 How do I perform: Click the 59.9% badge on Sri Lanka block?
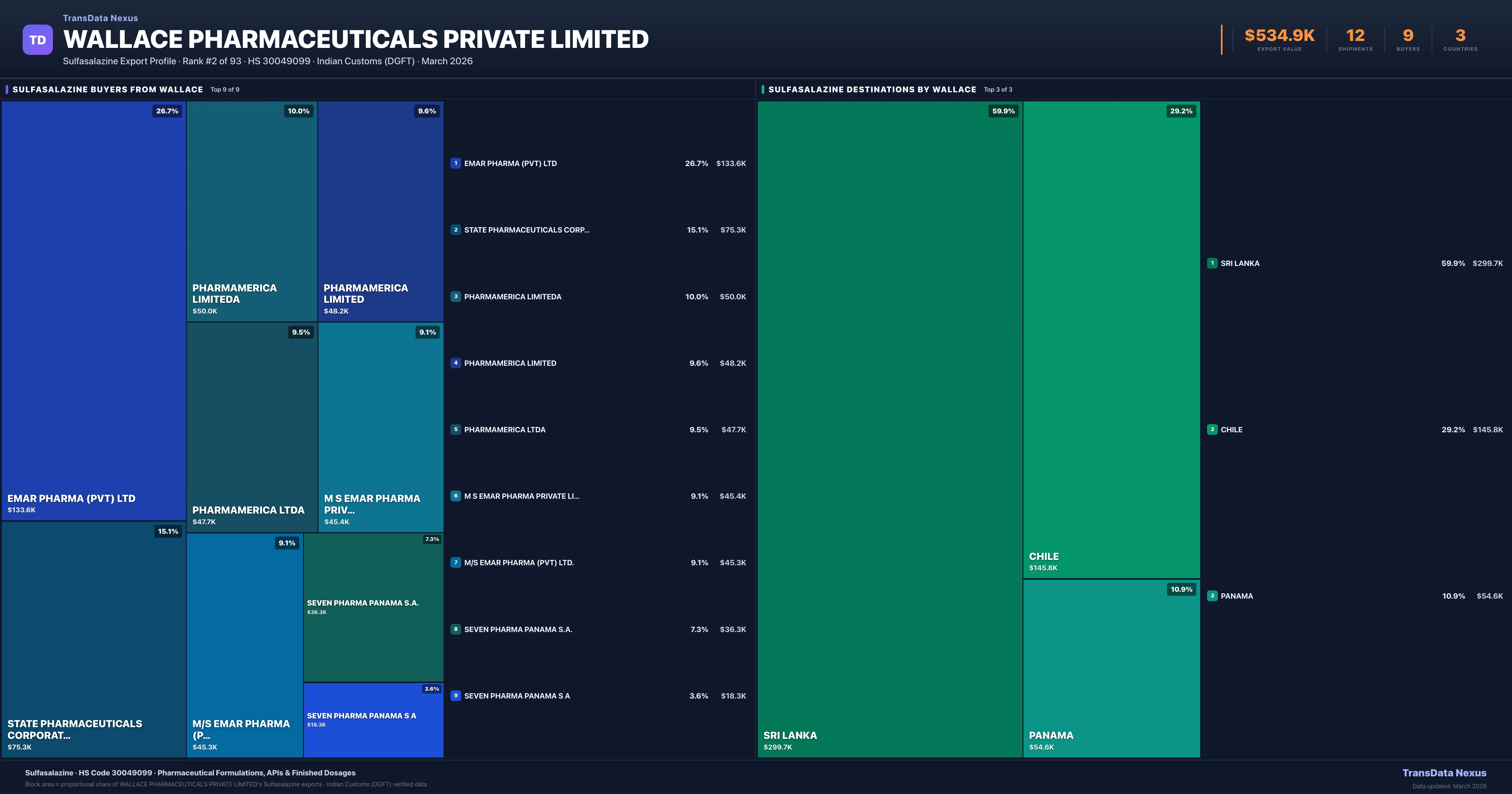(1003, 111)
